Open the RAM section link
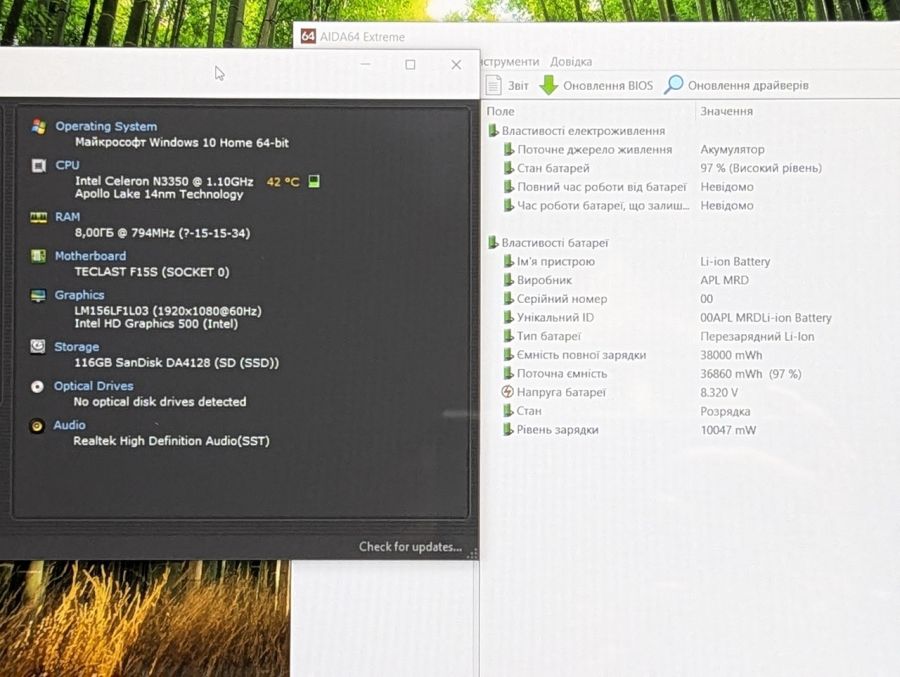Viewport: 900px width, 677px height. [x=67, y=216]
